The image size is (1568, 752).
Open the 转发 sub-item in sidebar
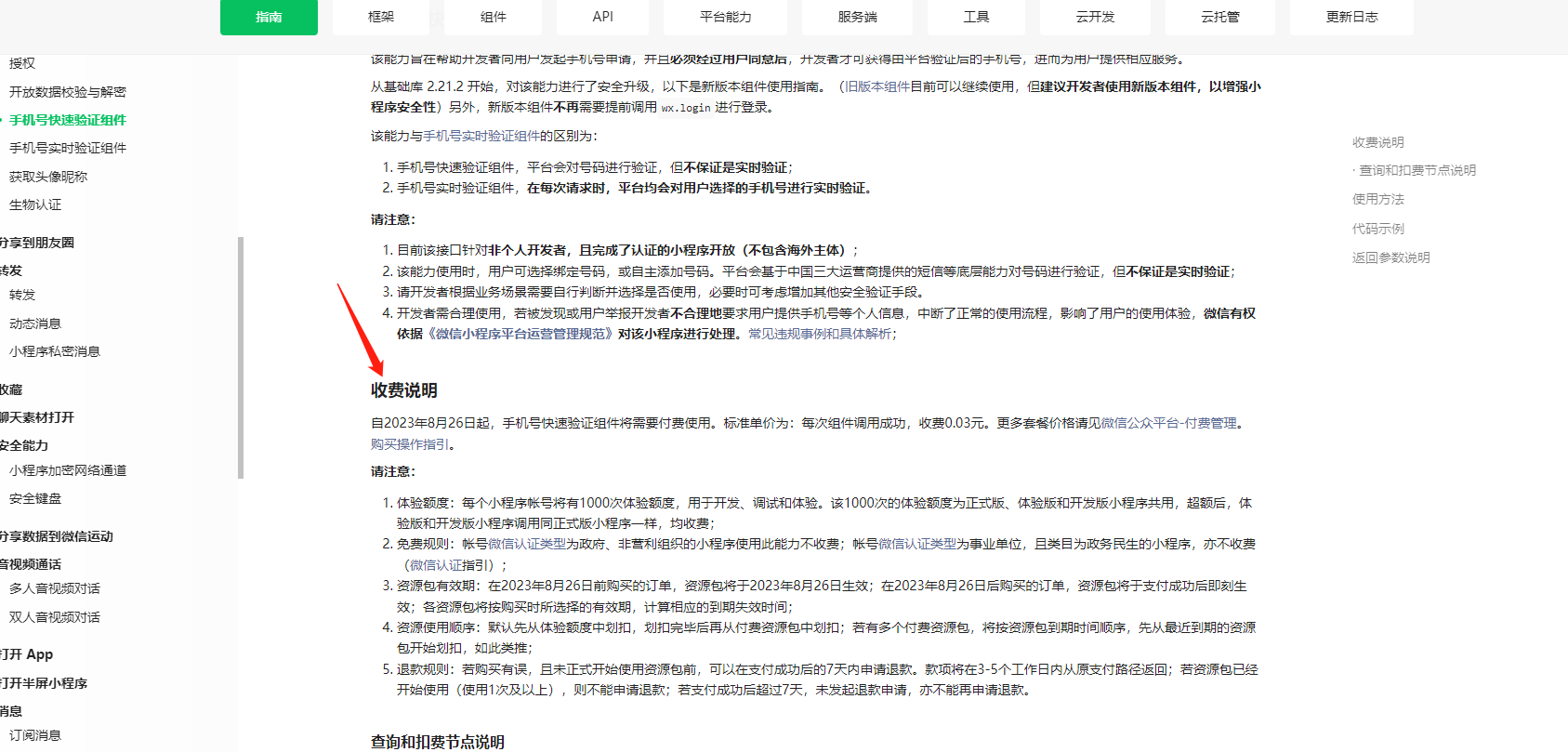coord(22,295)
